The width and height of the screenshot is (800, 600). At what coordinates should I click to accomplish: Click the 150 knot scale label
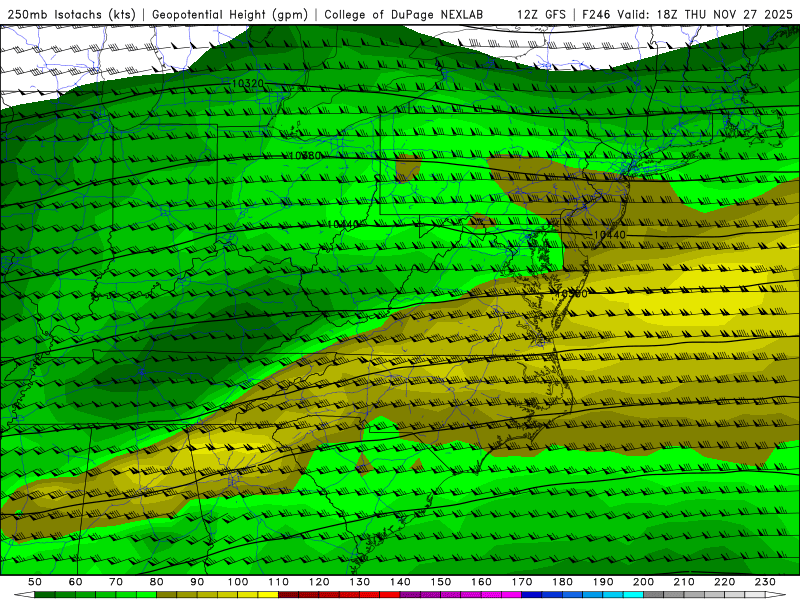click(441, 582)
